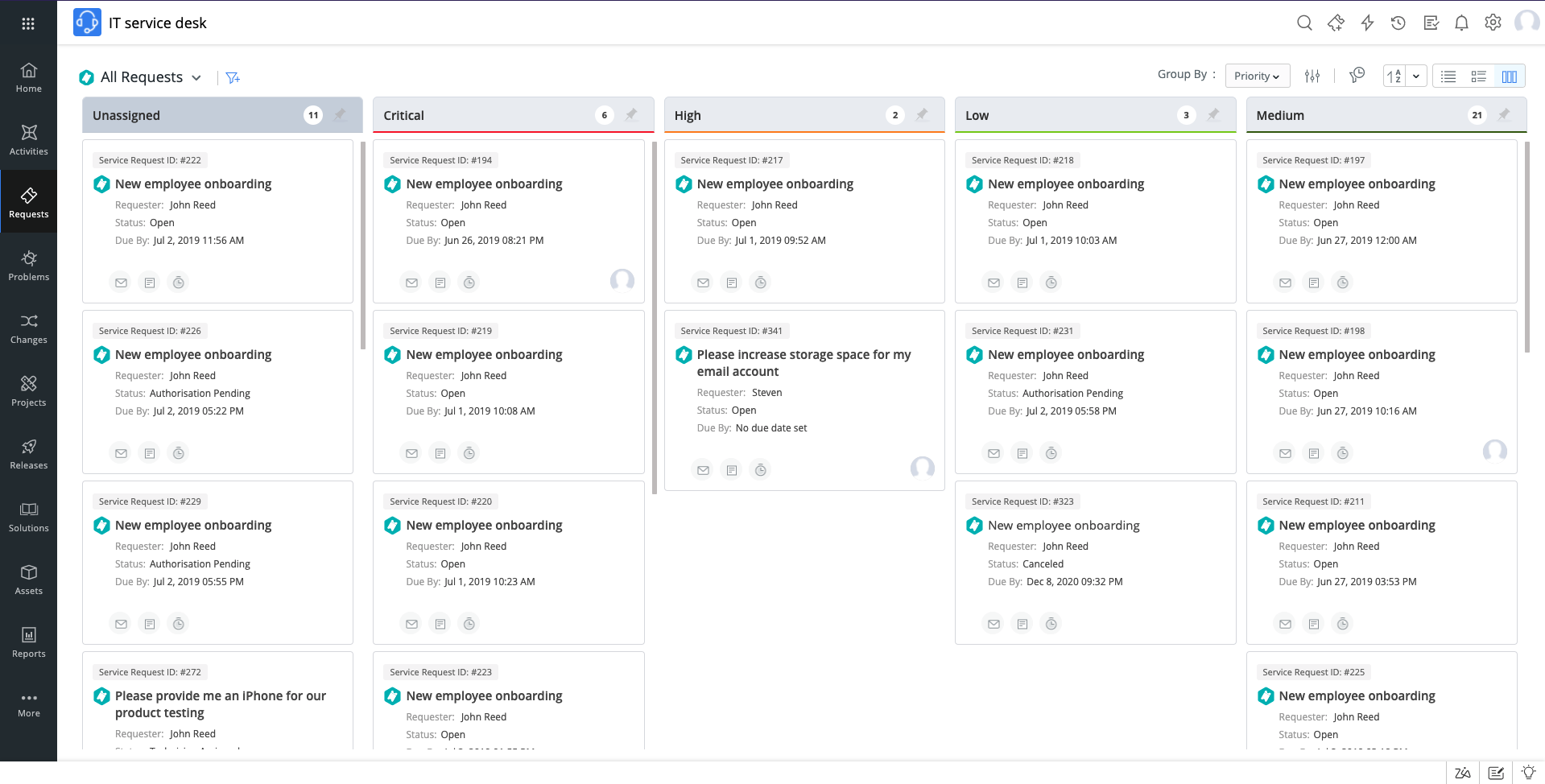Screen dimensions: 1545x784
Task: Pin the Unassigned column
Action: click(x=340, y=114)
